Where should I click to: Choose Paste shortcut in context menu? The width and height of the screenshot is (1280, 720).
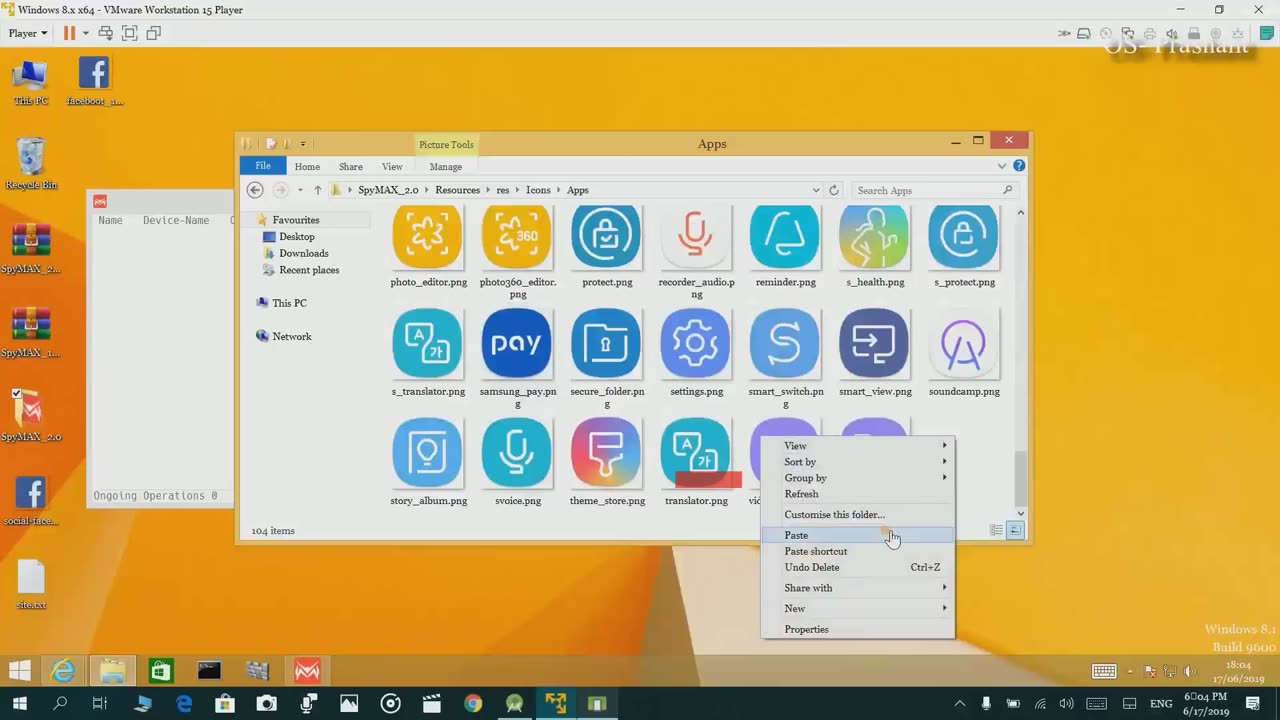pos(857,551)
